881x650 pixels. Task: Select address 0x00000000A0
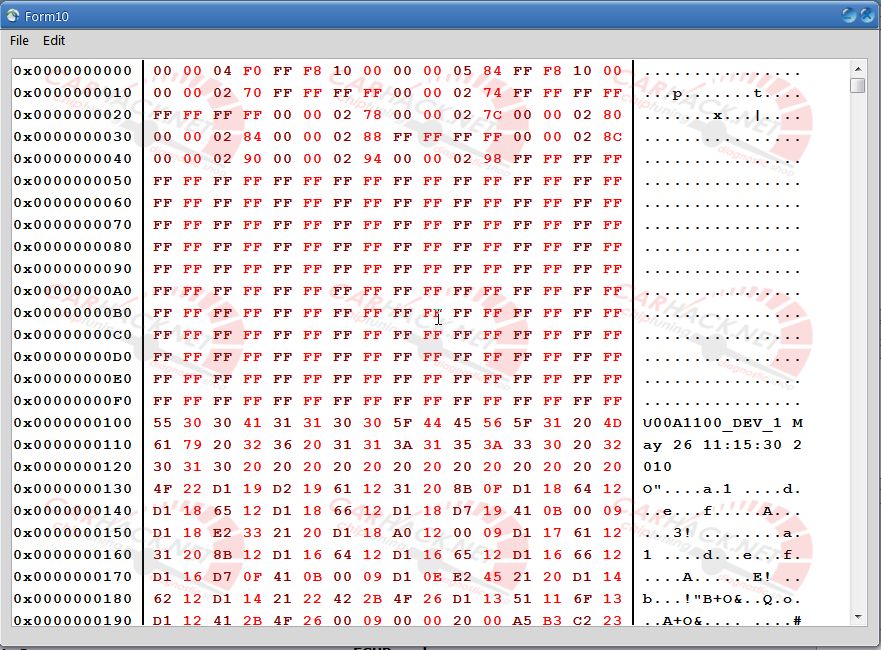73,290
